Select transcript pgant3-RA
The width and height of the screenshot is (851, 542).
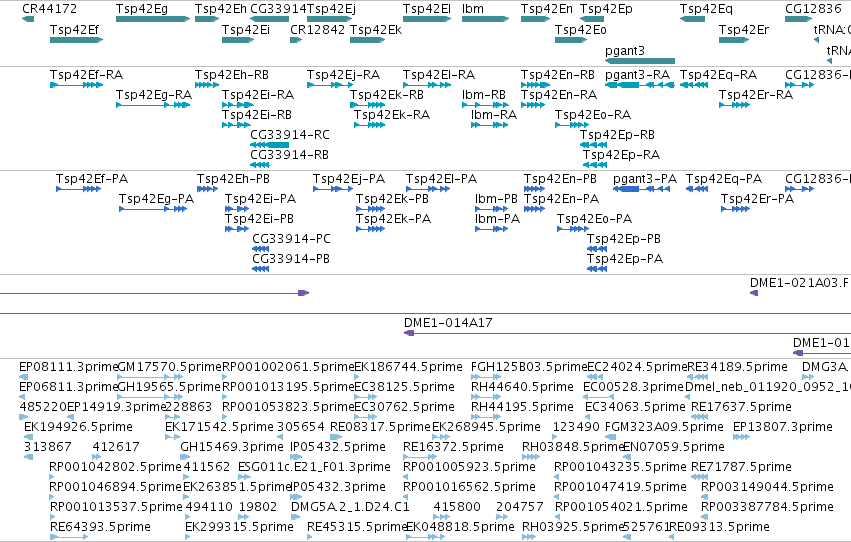coord(640,85)
